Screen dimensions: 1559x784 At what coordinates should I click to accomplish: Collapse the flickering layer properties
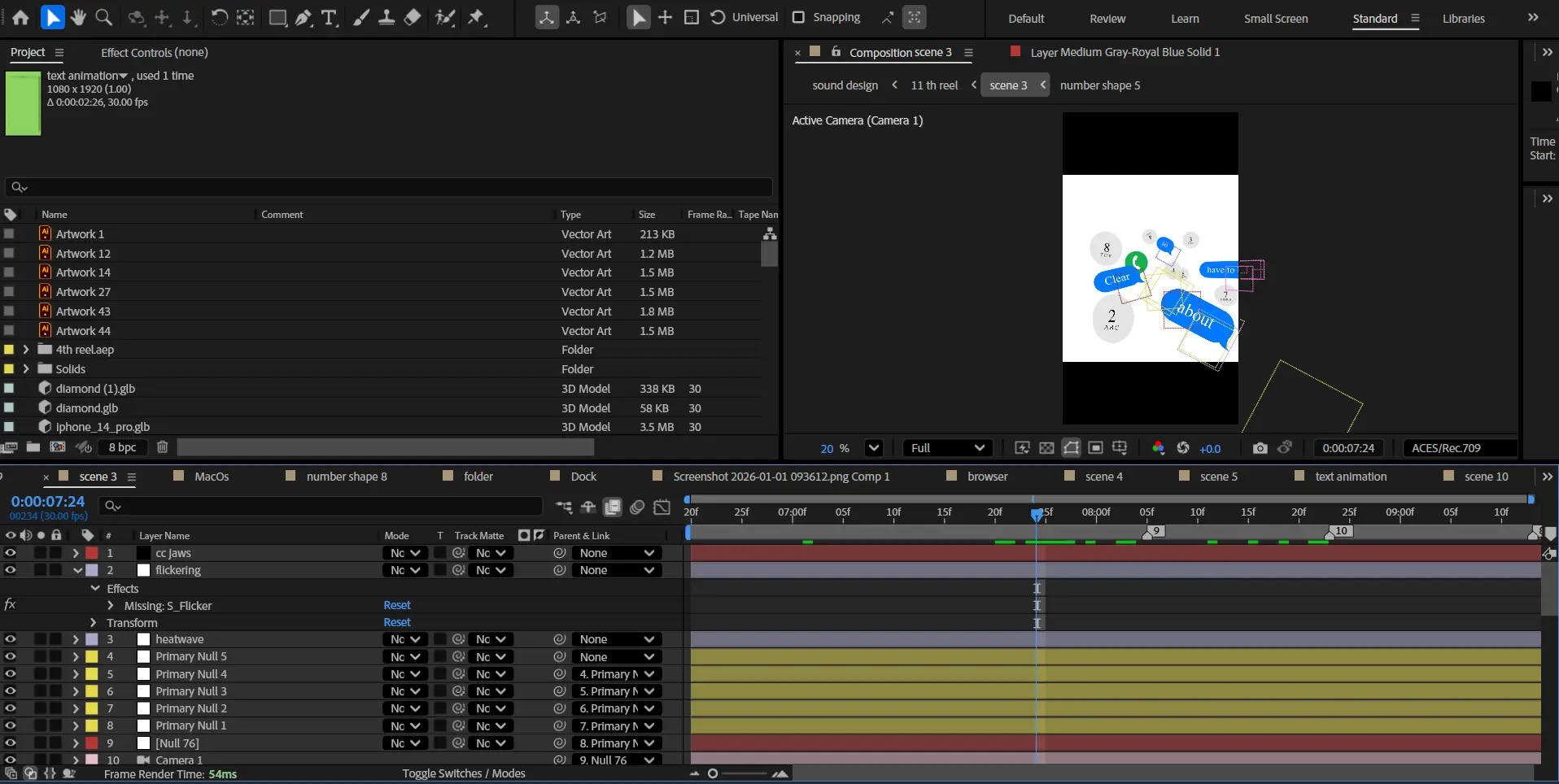click(x=78, y=571)
